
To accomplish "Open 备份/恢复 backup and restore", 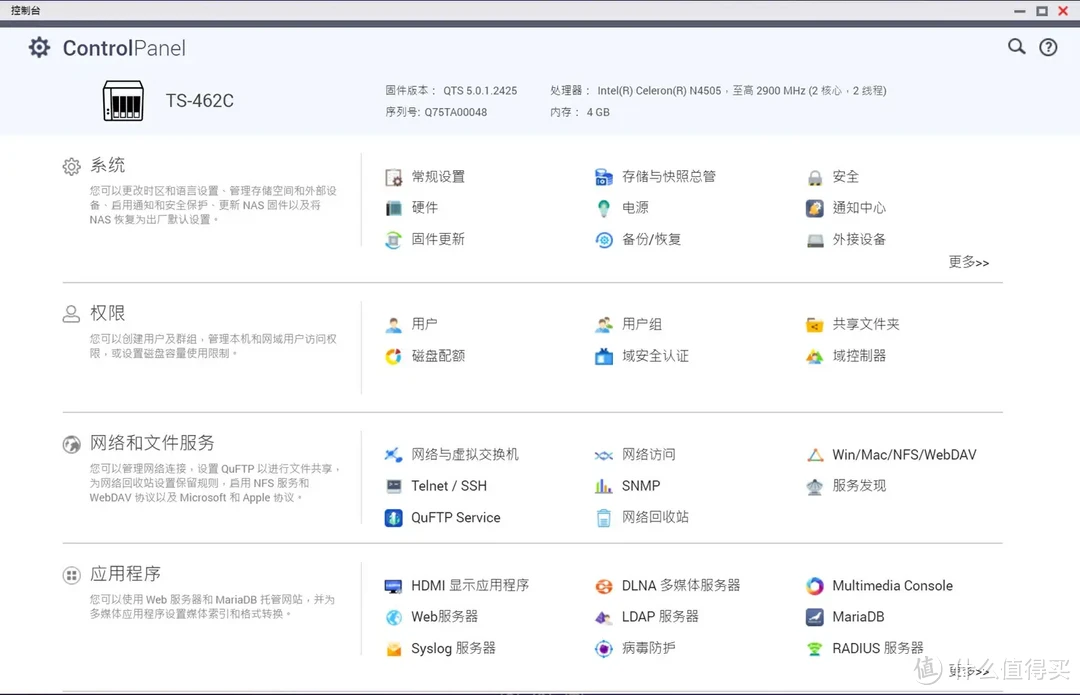I will [x=655, y=240].
